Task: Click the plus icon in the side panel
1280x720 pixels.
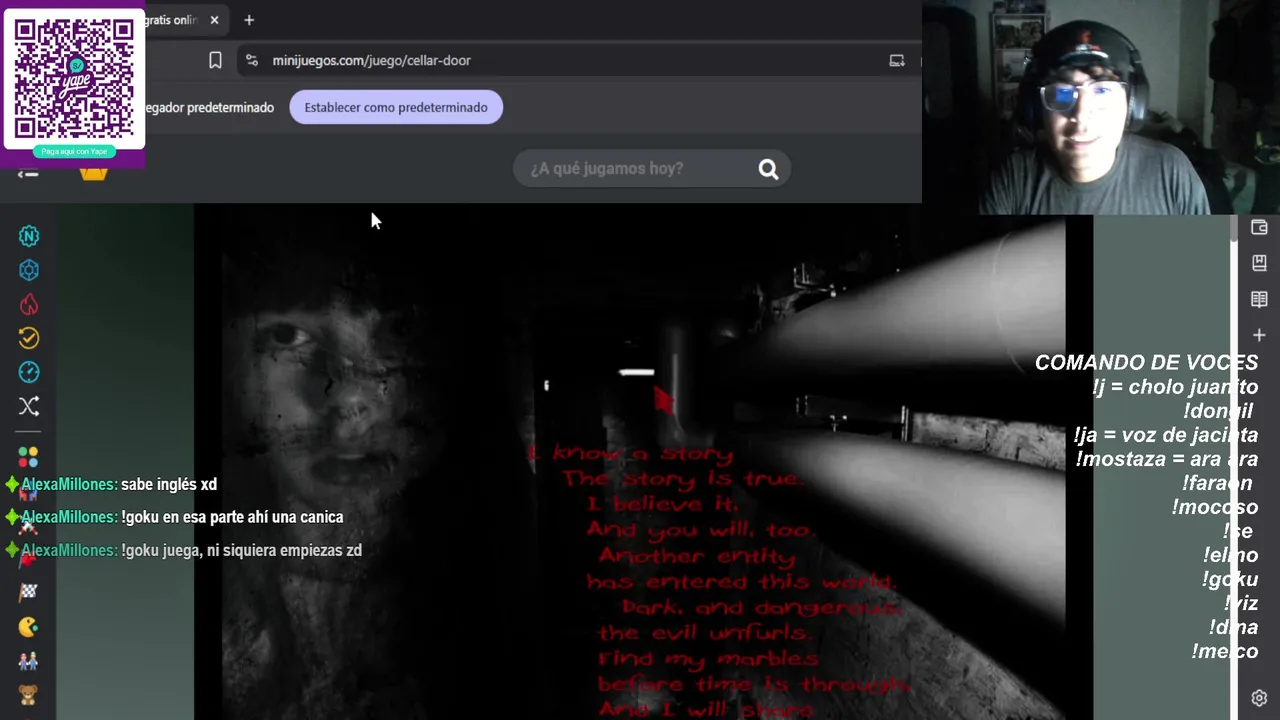Action: tap(1259, 335)
